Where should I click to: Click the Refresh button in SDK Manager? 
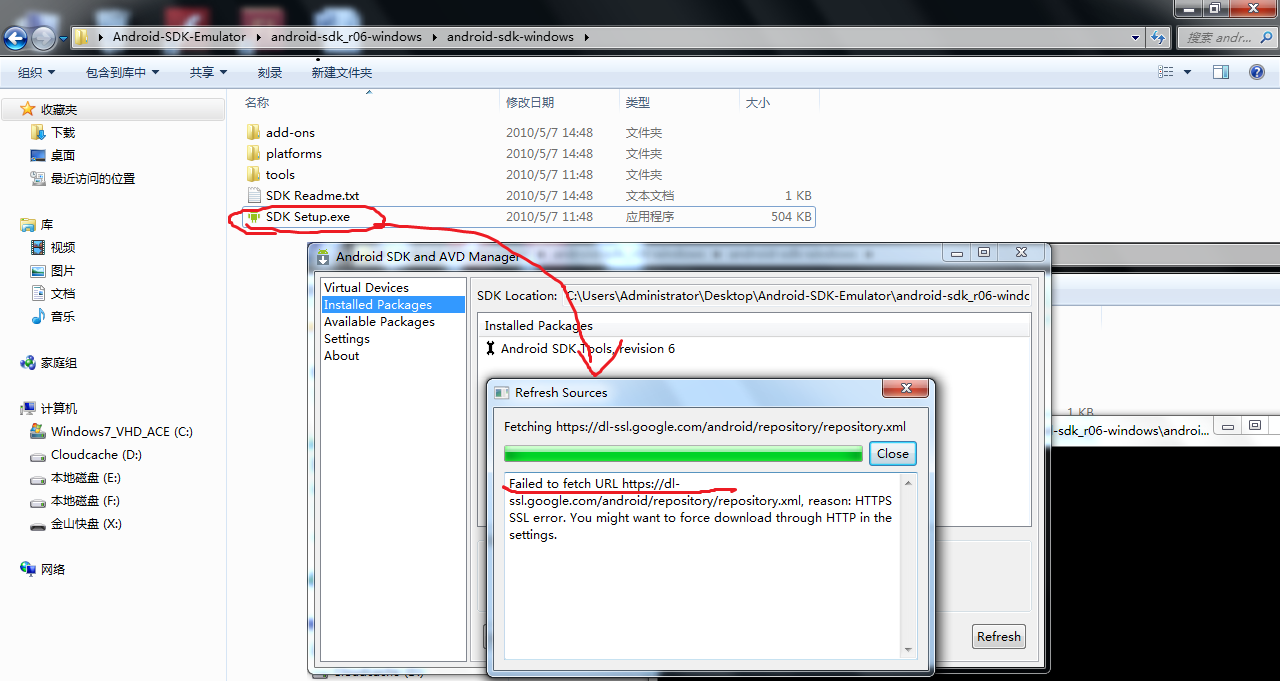[999, 636]
